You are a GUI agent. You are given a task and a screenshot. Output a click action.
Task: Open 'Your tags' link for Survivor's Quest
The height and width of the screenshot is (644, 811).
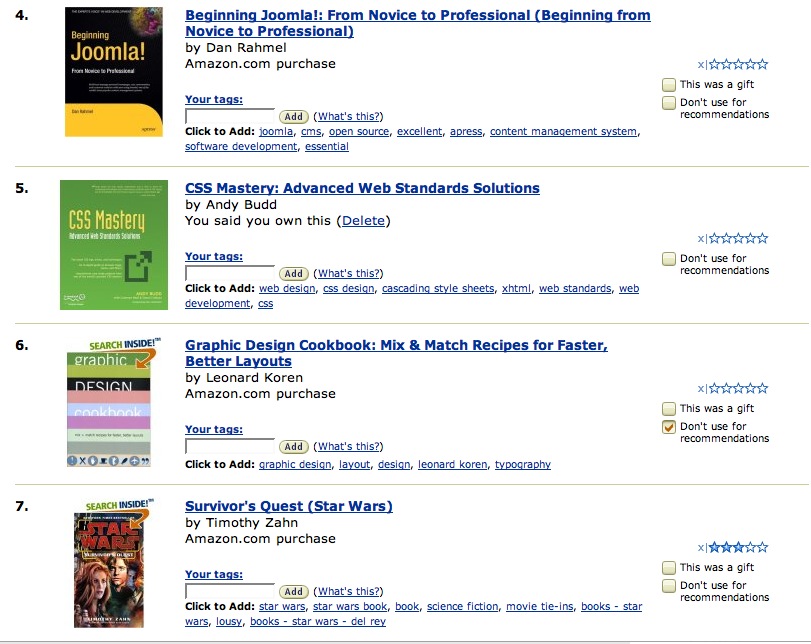(214, 574)
